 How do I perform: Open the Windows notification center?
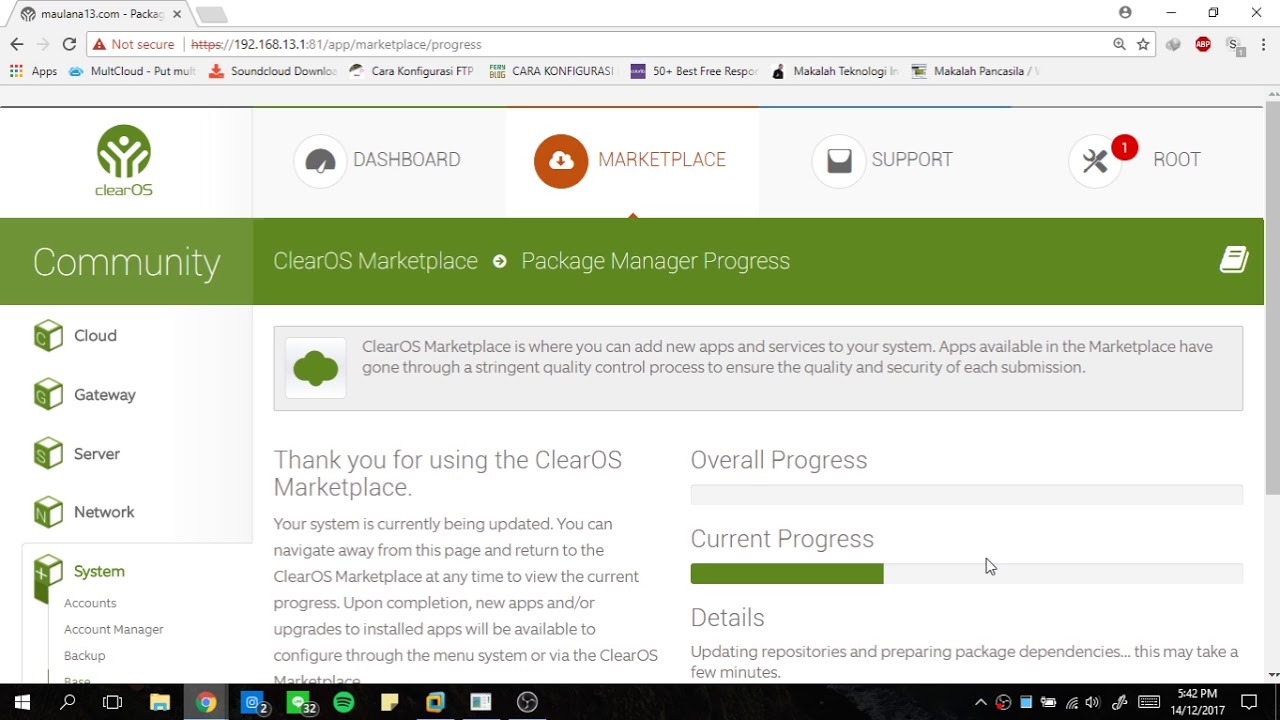click(x=1249, y=702)
